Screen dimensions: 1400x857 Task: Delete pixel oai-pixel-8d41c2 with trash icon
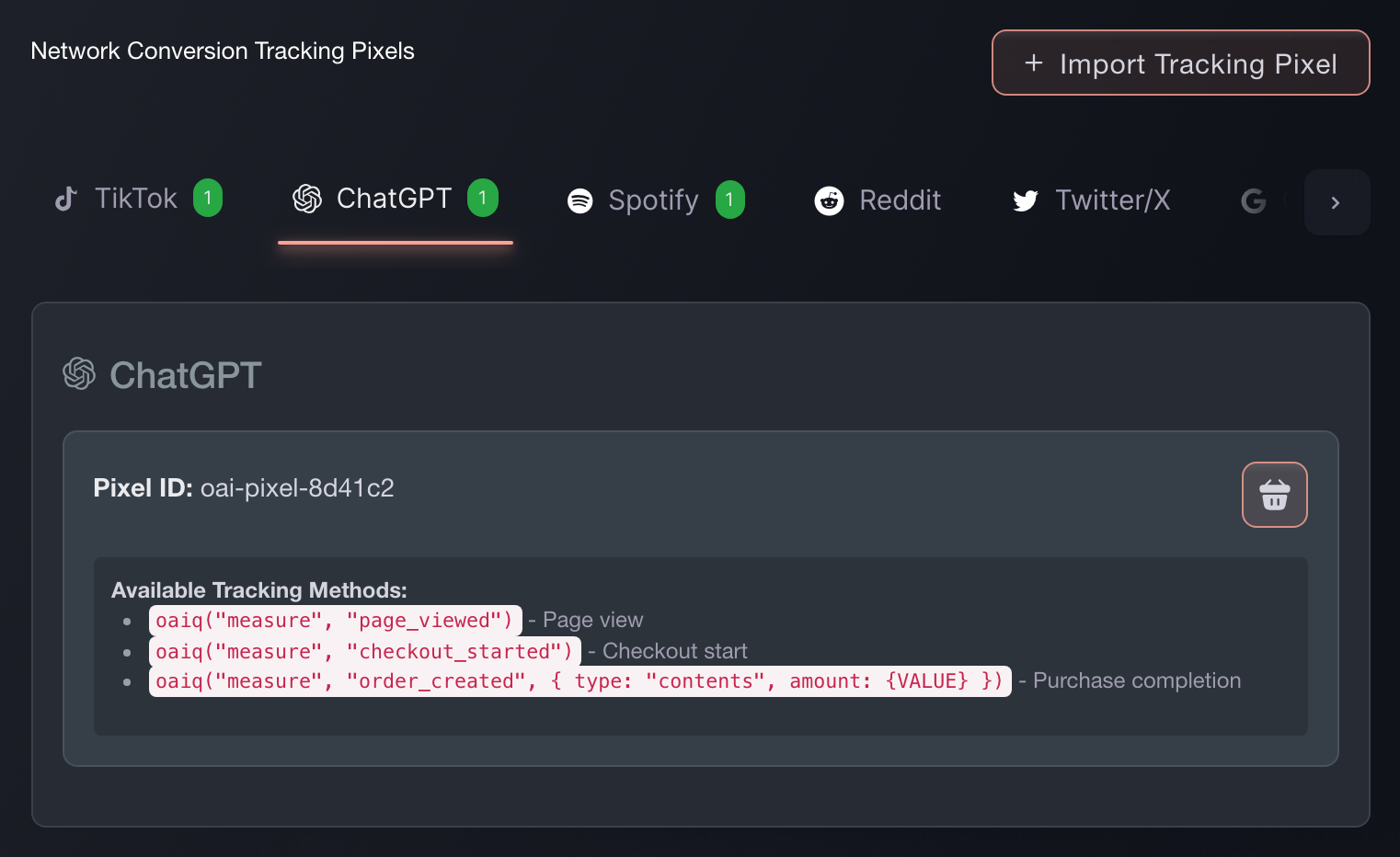pos(1274,495)
